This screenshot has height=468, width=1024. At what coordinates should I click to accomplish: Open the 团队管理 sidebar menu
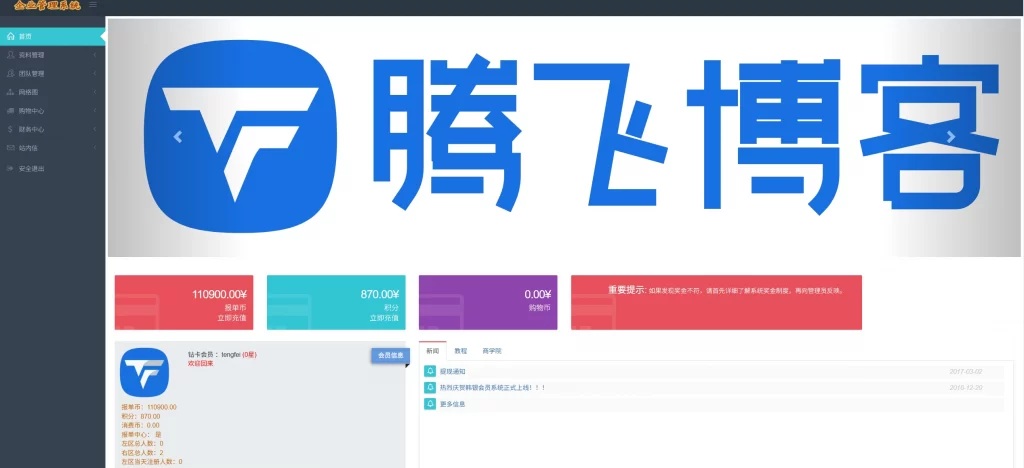point(52,74)
